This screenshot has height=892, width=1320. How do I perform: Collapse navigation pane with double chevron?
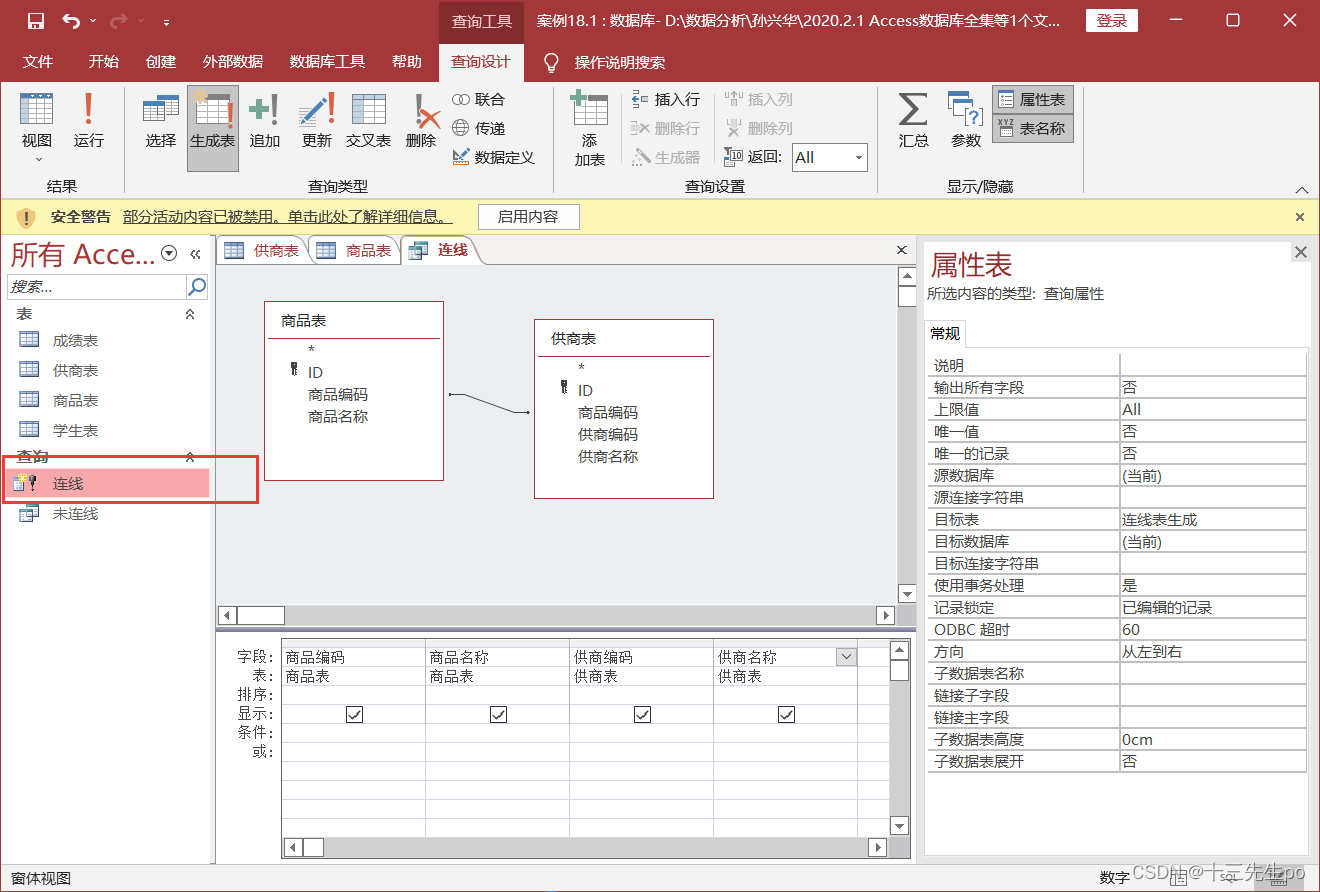tap(195, 254)
